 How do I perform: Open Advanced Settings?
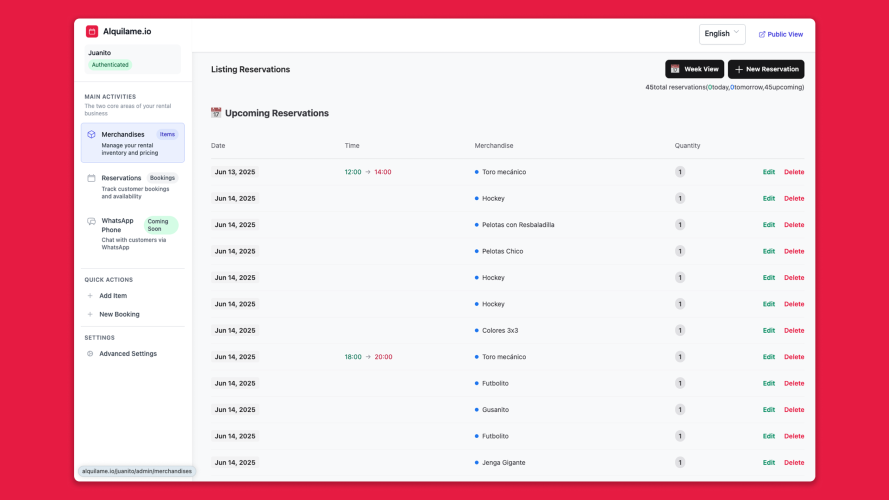[x=128, y=354]
